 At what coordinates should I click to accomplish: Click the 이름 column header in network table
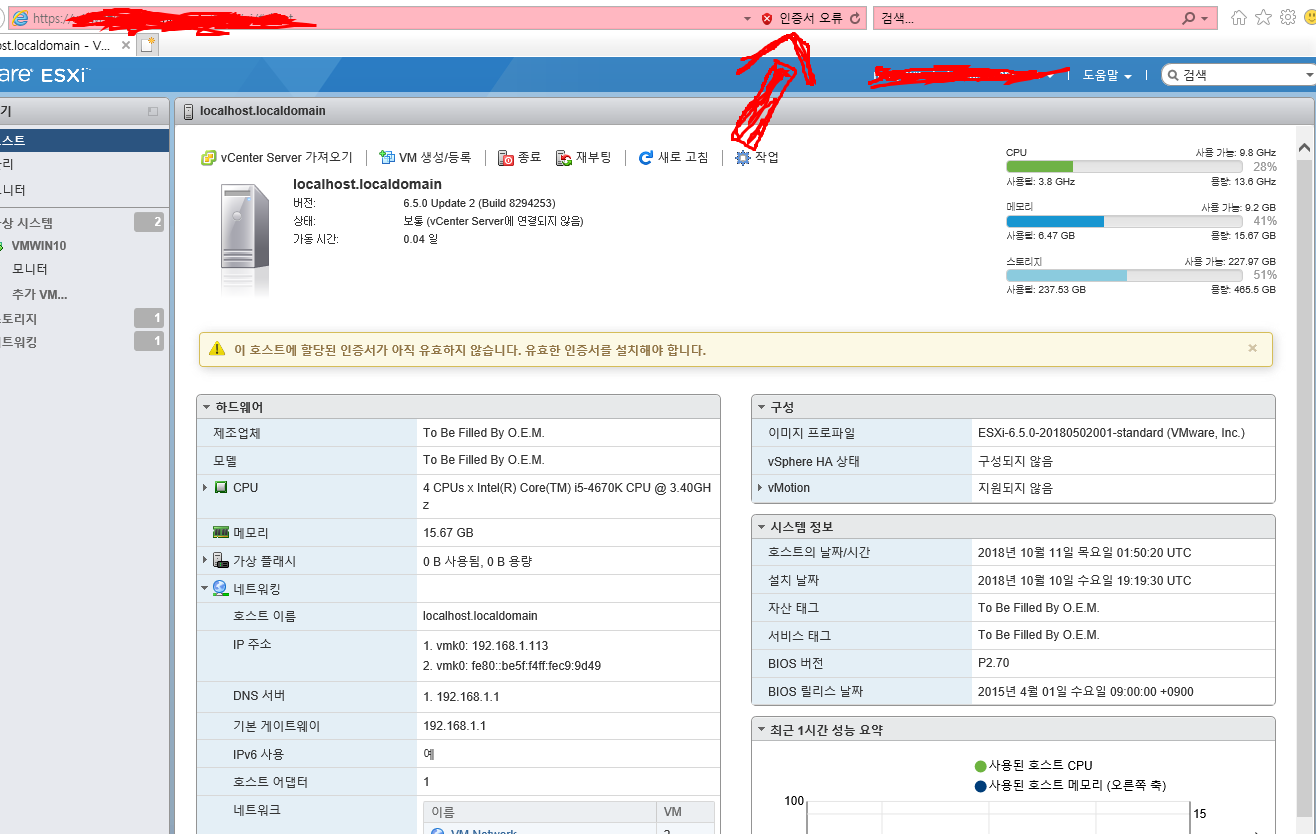(x=540, y=812)
